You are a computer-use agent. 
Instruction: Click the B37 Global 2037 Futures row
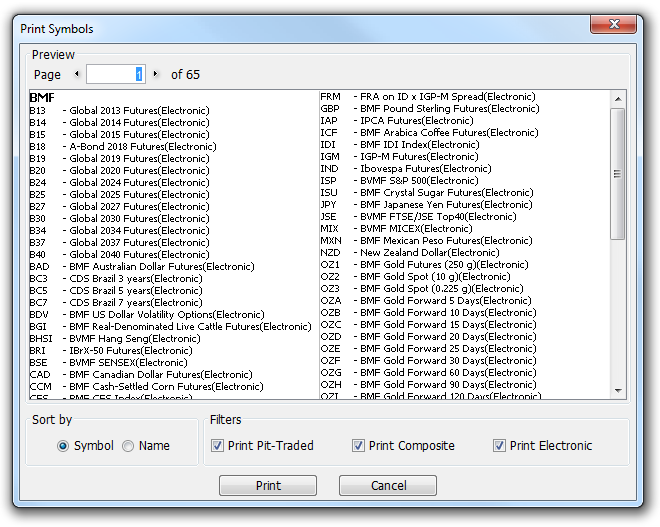point(119,242)
